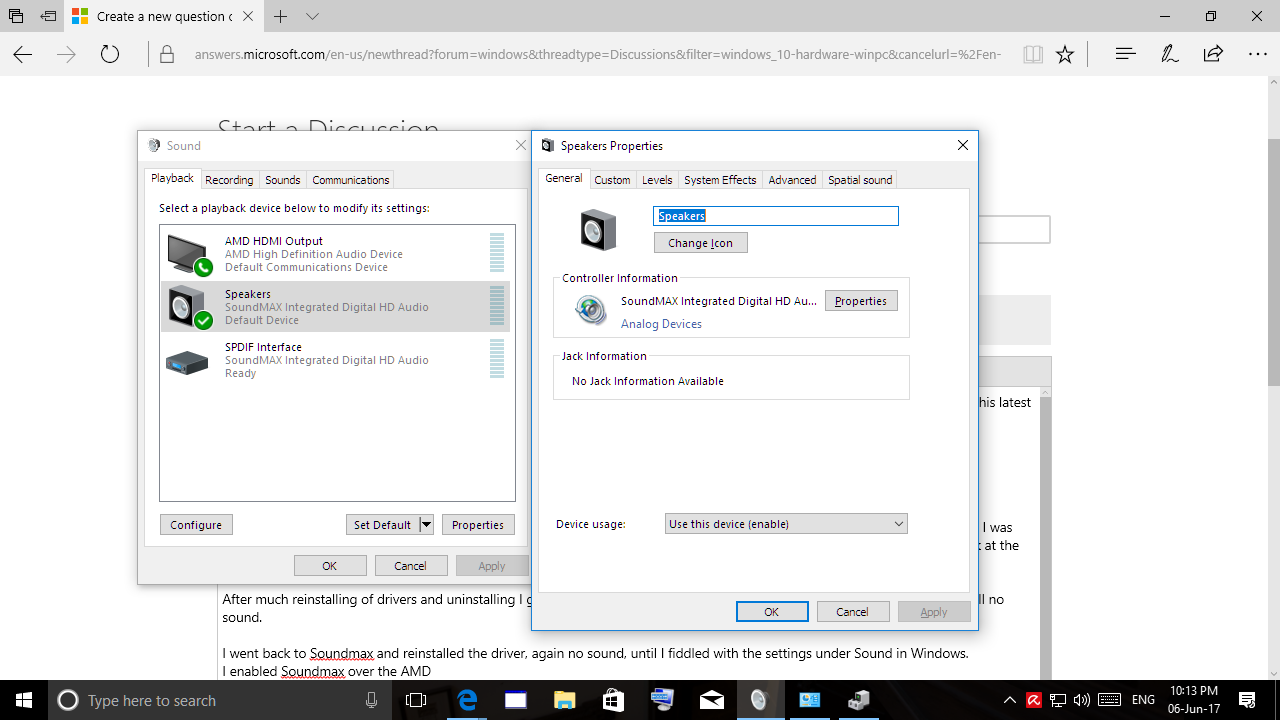Viewport: 1280px width, 720px height.
Task: Open the Edge Hub menu
Action: point(1125,54)
